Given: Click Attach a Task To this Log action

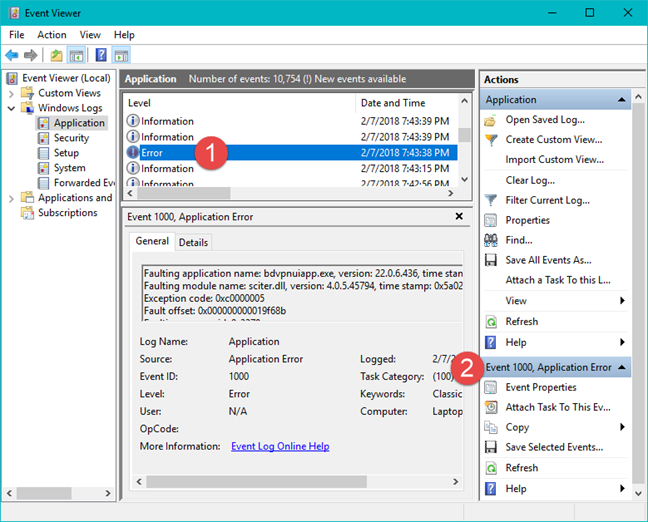Looking at the screenshot, I should [558, 280].
